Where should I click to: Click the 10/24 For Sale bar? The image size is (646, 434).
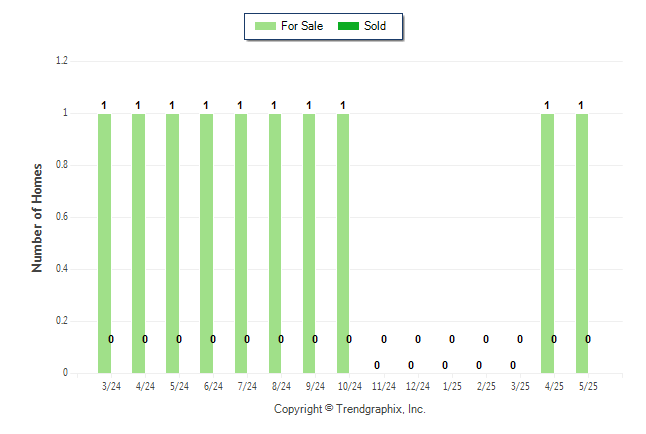point(343,244)
